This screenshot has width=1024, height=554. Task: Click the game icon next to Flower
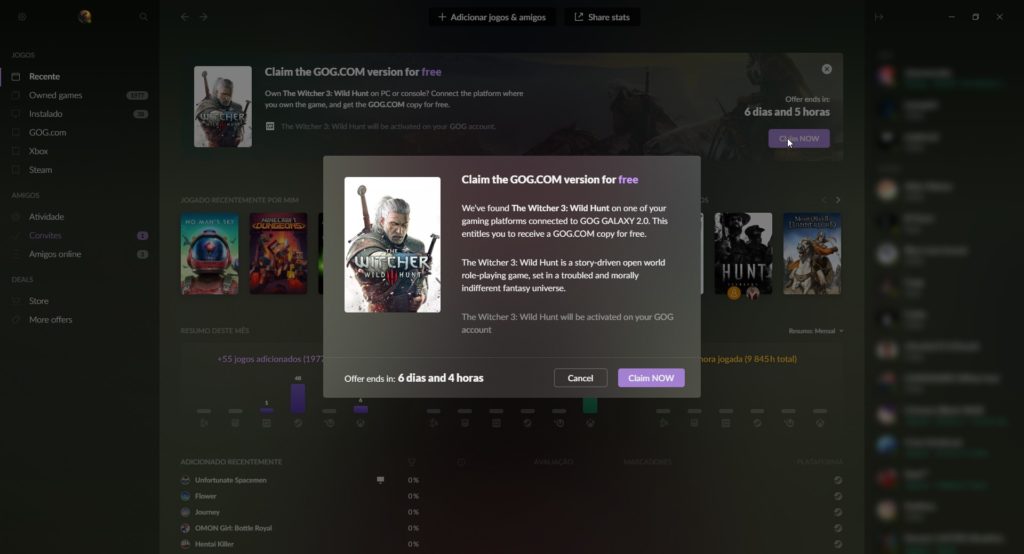pos(185,496)
